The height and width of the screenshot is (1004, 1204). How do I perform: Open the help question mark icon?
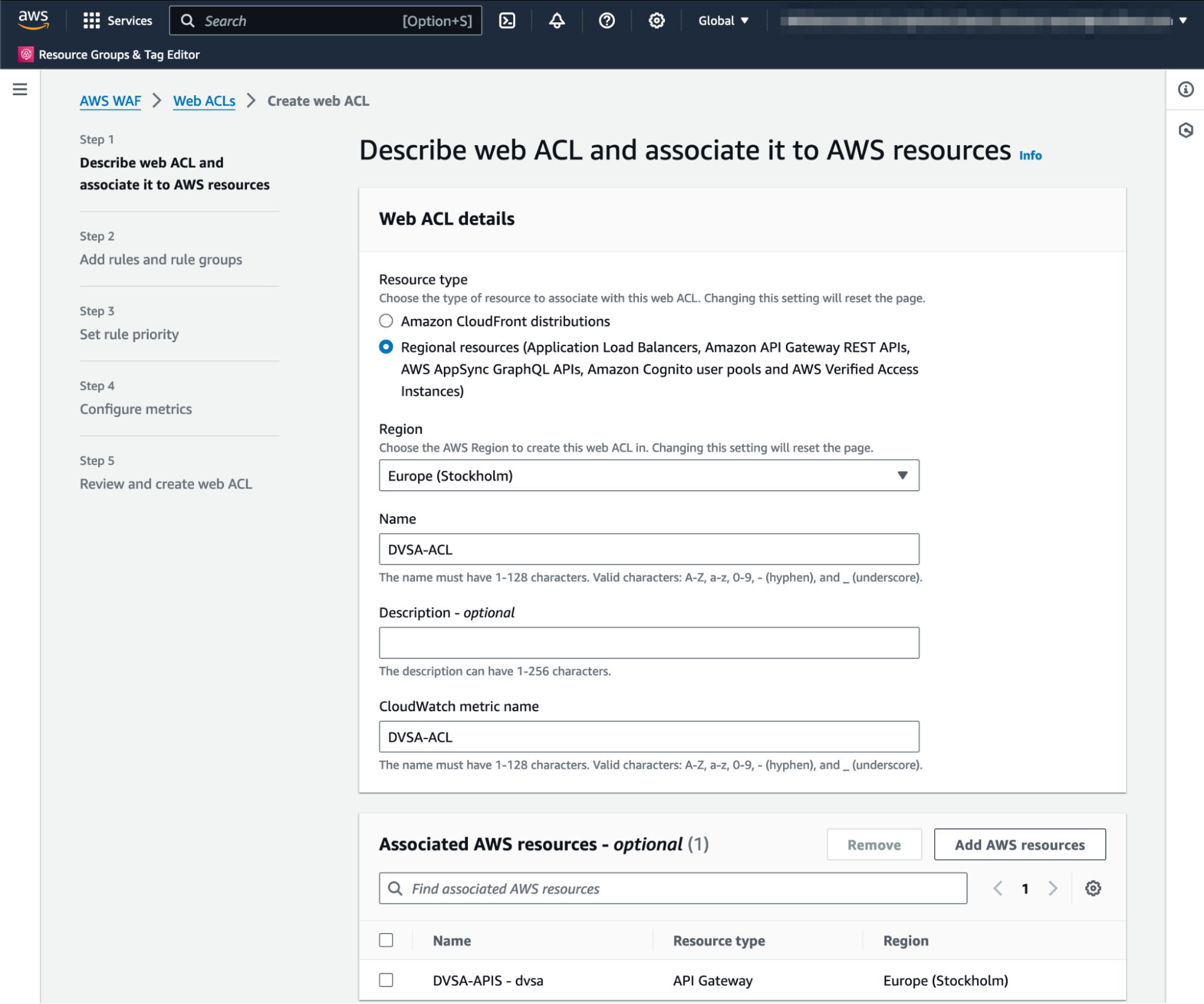tap(607, 20)
